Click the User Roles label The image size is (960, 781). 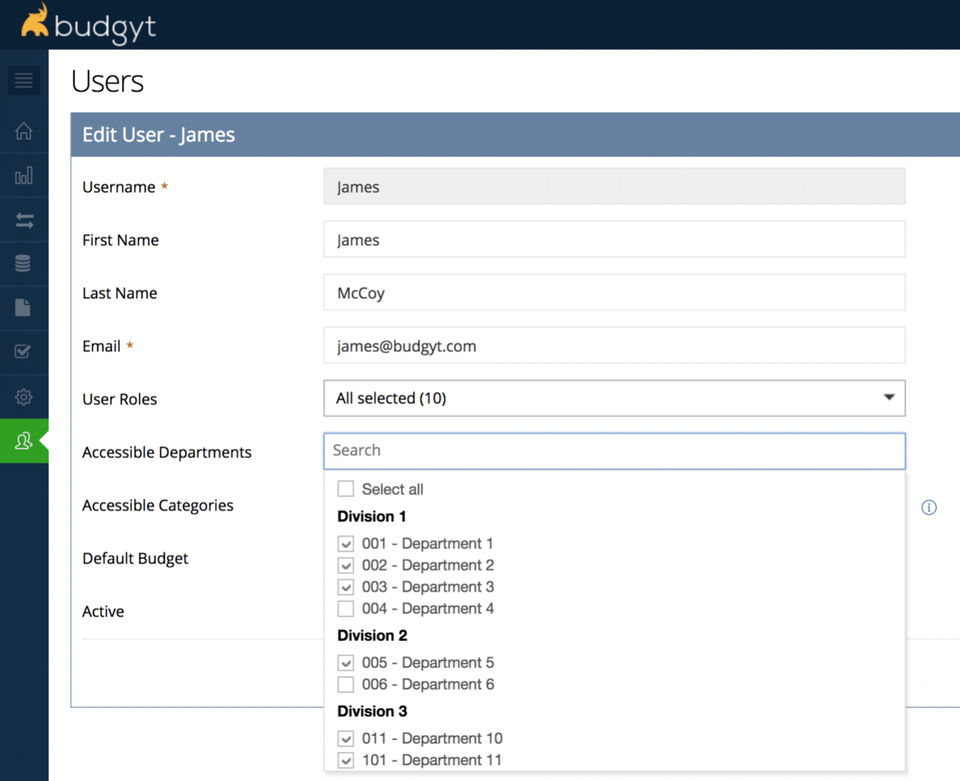point(120,399)
